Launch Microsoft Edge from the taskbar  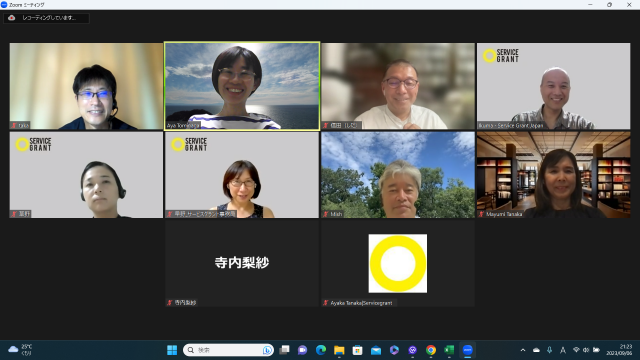pyautogui.click(x=321, y=350)
